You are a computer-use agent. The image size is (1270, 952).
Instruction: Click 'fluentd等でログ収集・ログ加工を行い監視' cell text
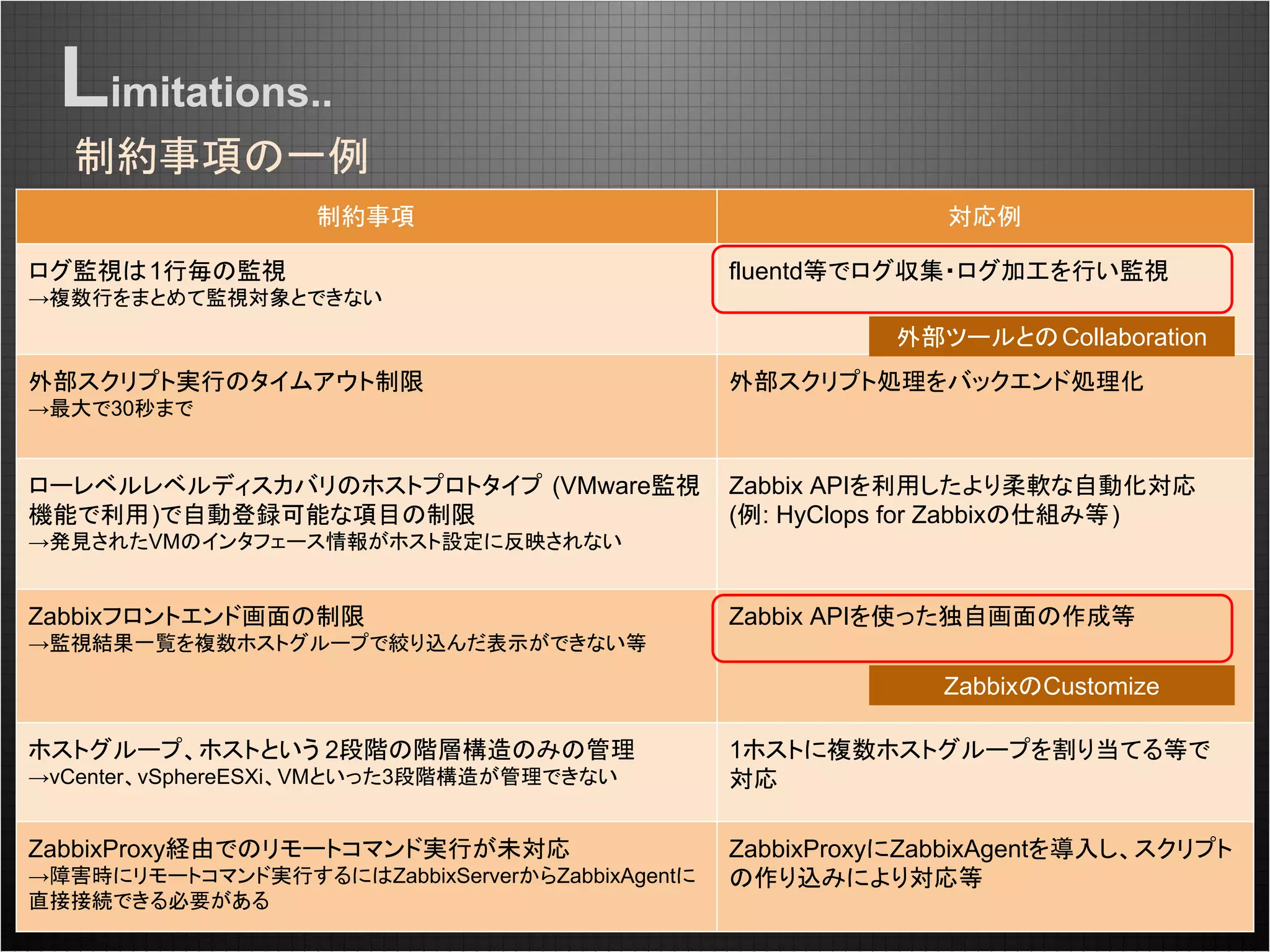point(949,271)
